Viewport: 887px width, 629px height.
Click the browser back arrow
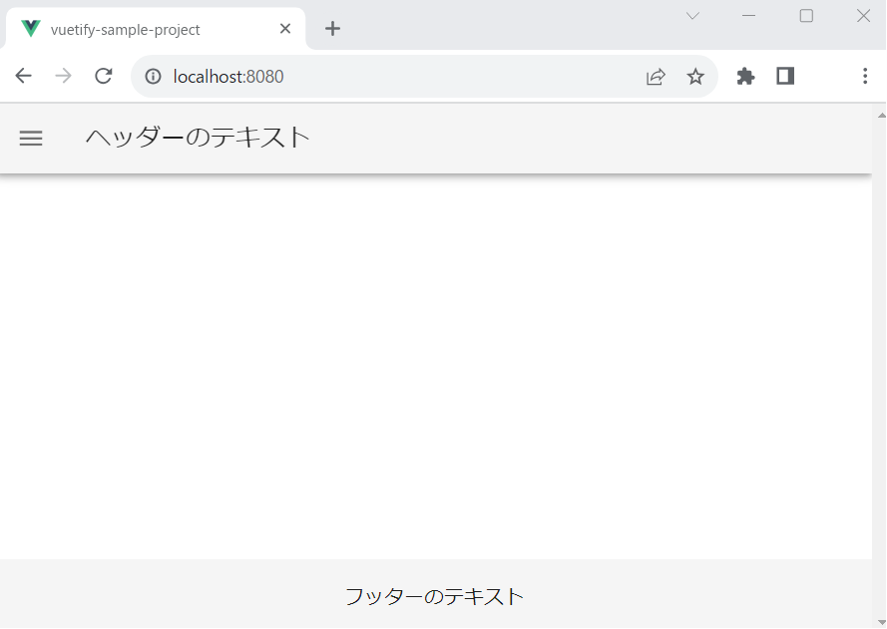click(x=24, y=76)
